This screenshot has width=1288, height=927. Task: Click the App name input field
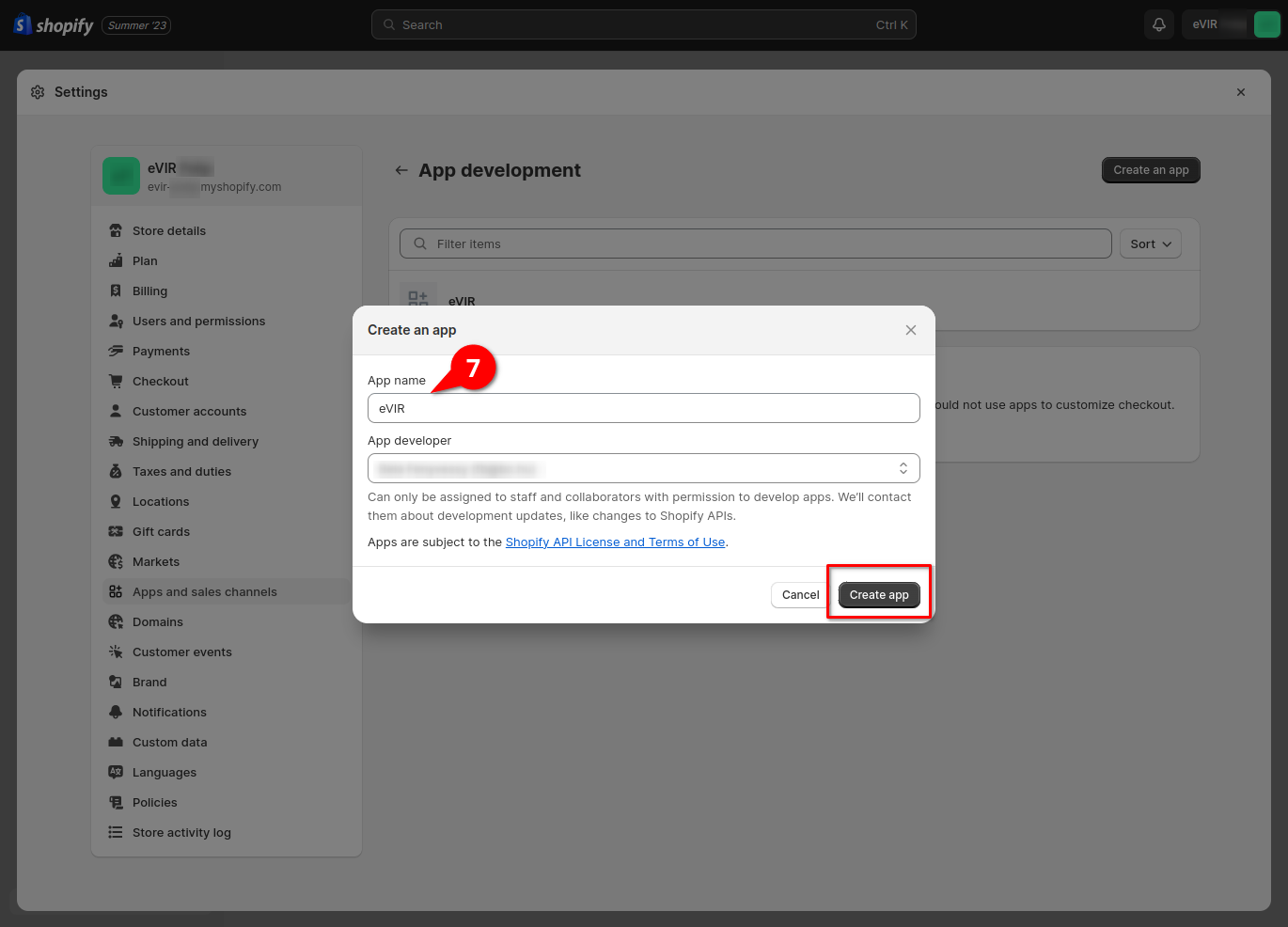[644, 408]
